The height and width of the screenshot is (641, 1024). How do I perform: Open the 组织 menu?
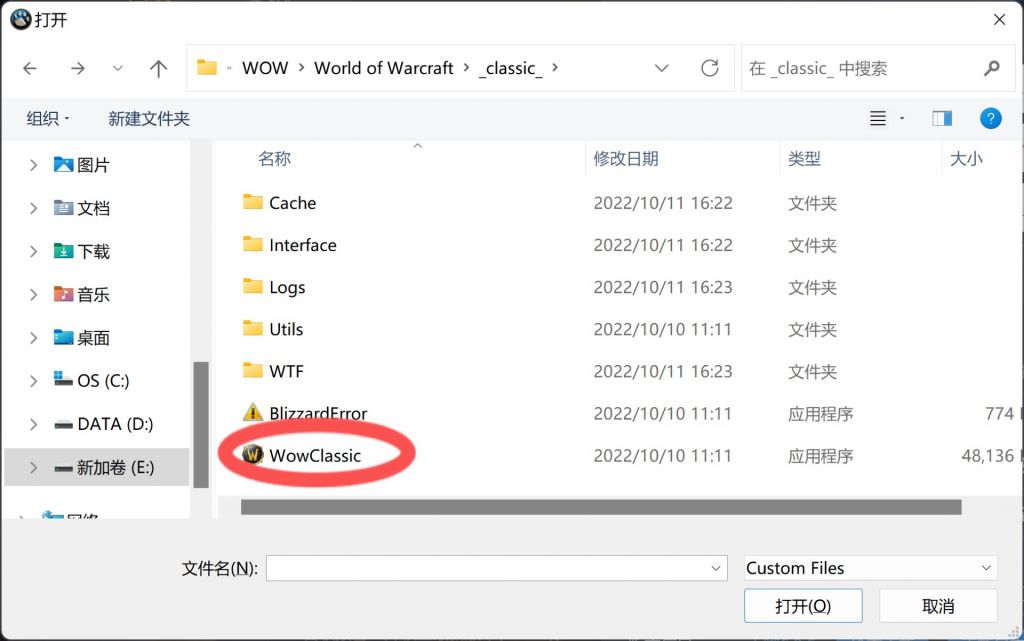tap(47, 119)
